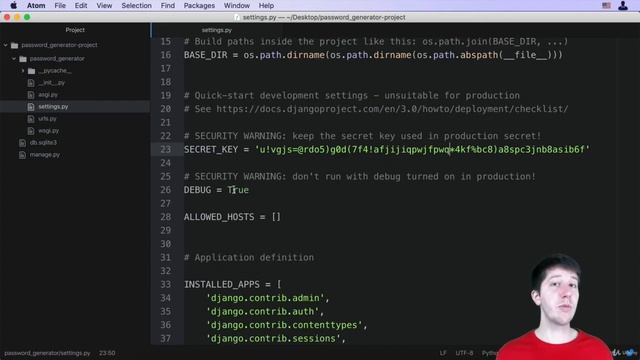640x360 pixels.
Task: Switch to the settings.py editor tab
Action: point(217,30)
